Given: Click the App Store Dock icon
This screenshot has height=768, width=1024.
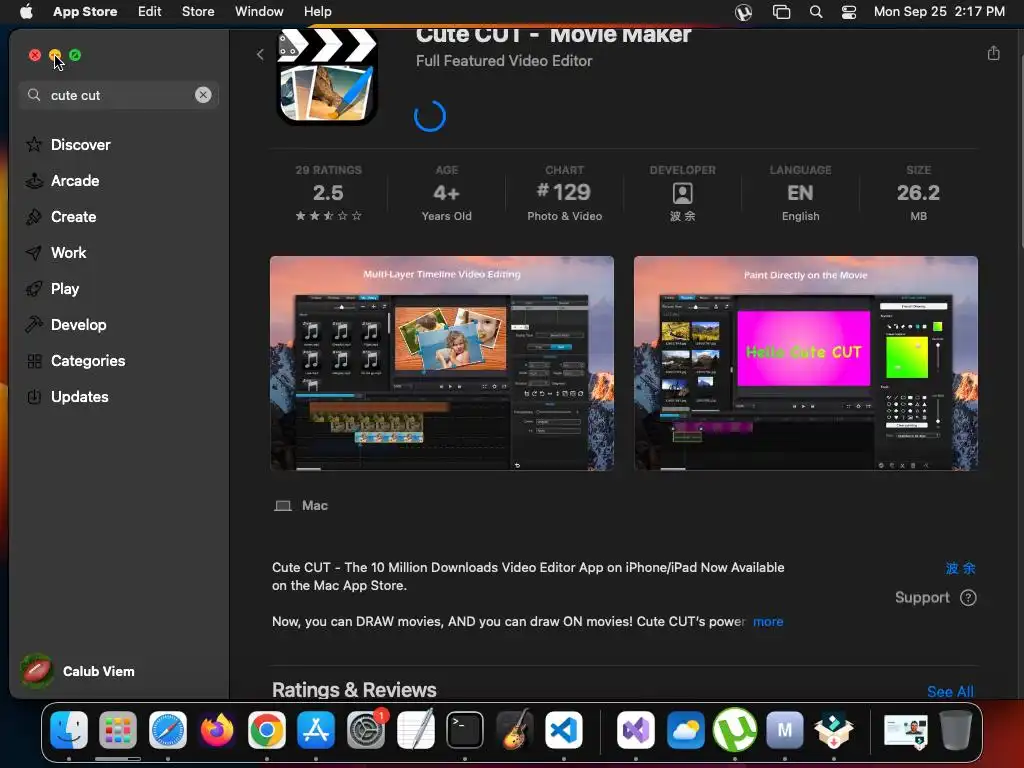Looking at the screenshot, I should (x=316, y=729).
